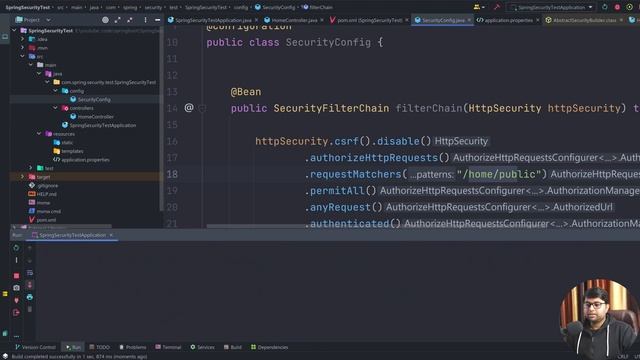Click the red stop button in Run panel
Viewport: 640px width, 360px height.
coord(16,276)
